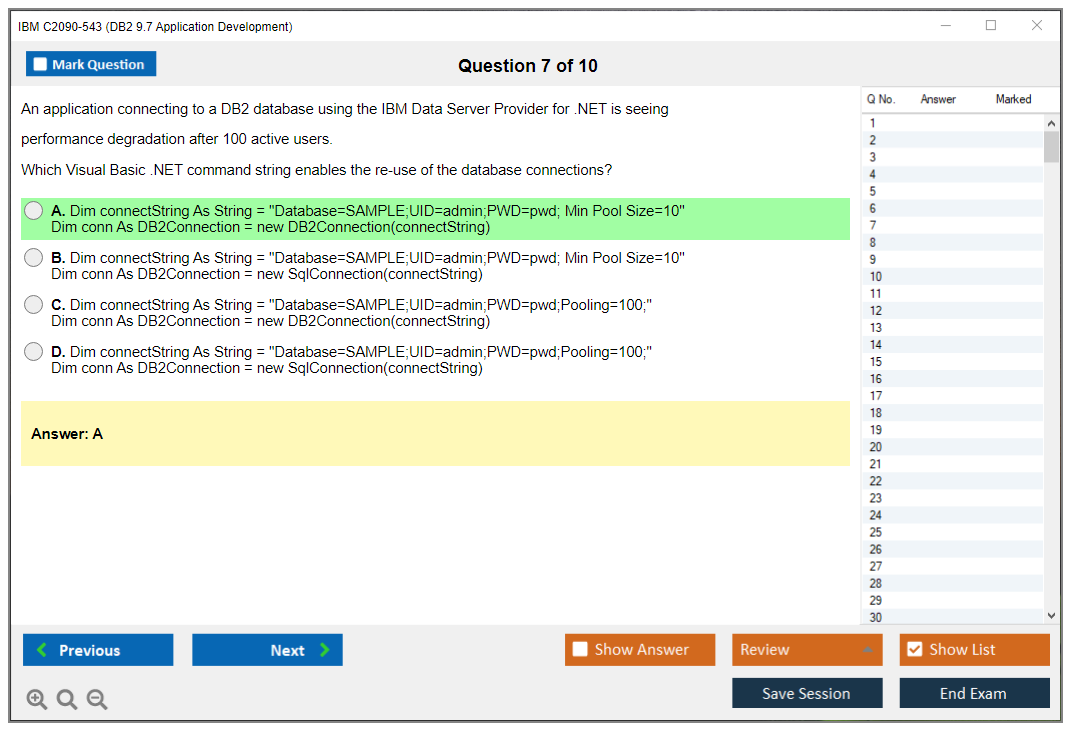Maximize the exam window
Viewport: 1075px width, 735px height.
click(x=991, y=26)
